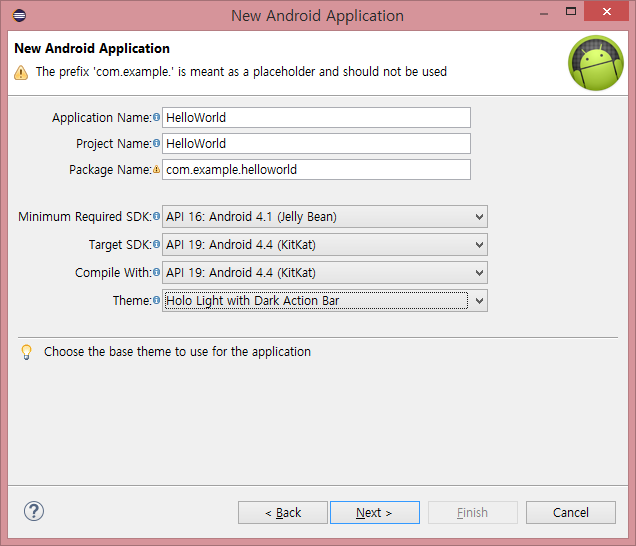Go to previous page with Back button
636x546 pixels.
[283, 513]
